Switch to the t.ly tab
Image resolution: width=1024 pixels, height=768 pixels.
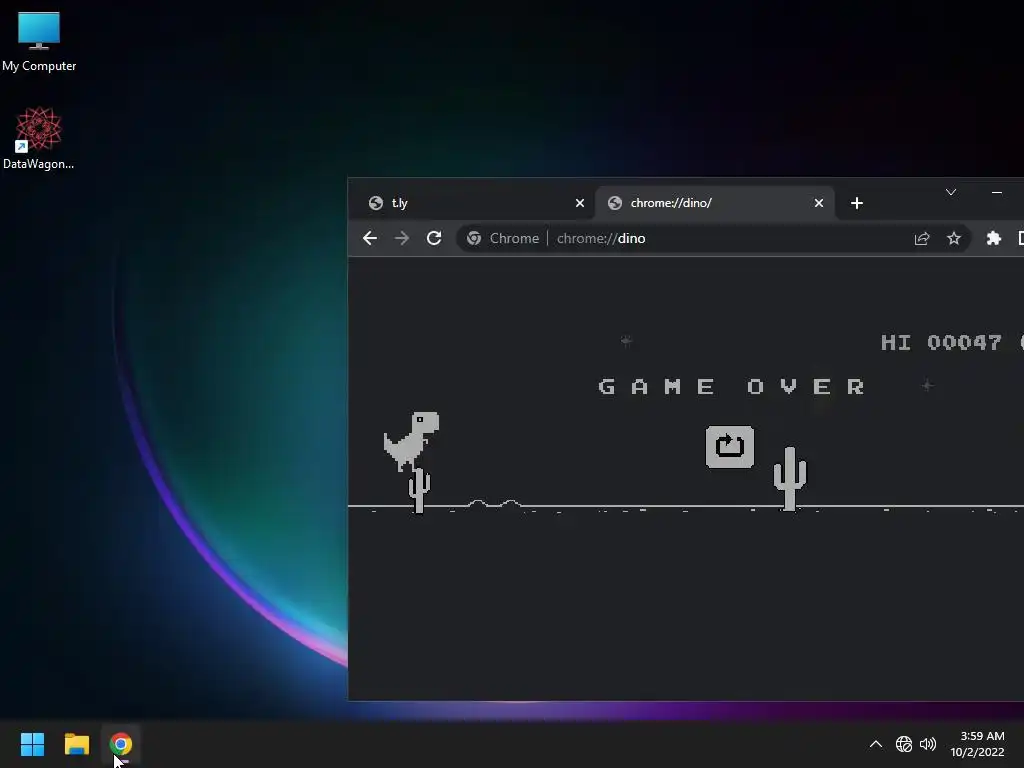point(473,203)
